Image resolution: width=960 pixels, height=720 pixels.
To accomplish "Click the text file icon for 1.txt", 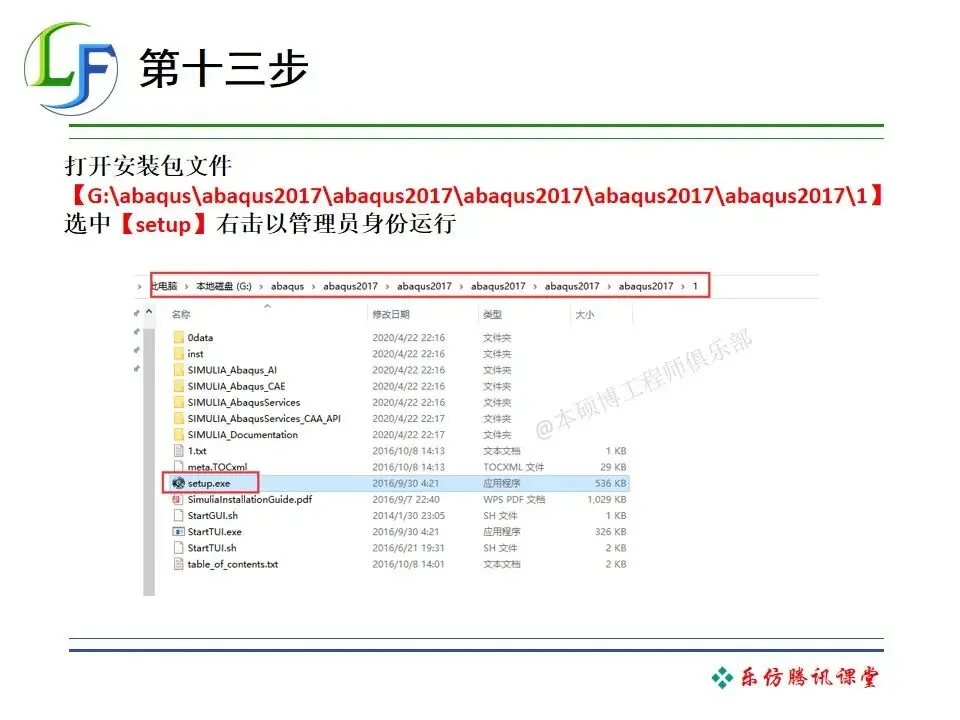I will click(x=178, y=451).
